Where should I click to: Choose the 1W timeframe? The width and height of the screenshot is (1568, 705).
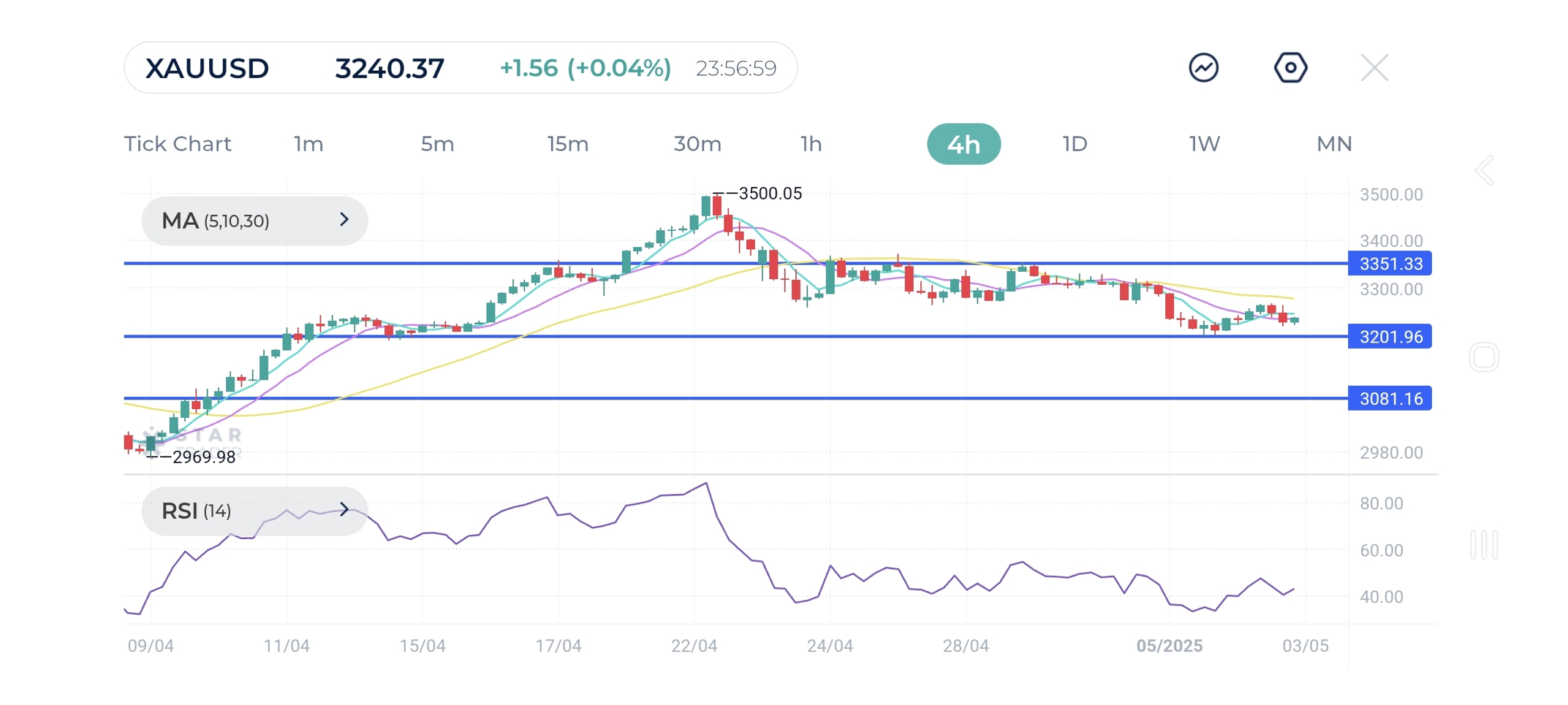pos(1204,144)
